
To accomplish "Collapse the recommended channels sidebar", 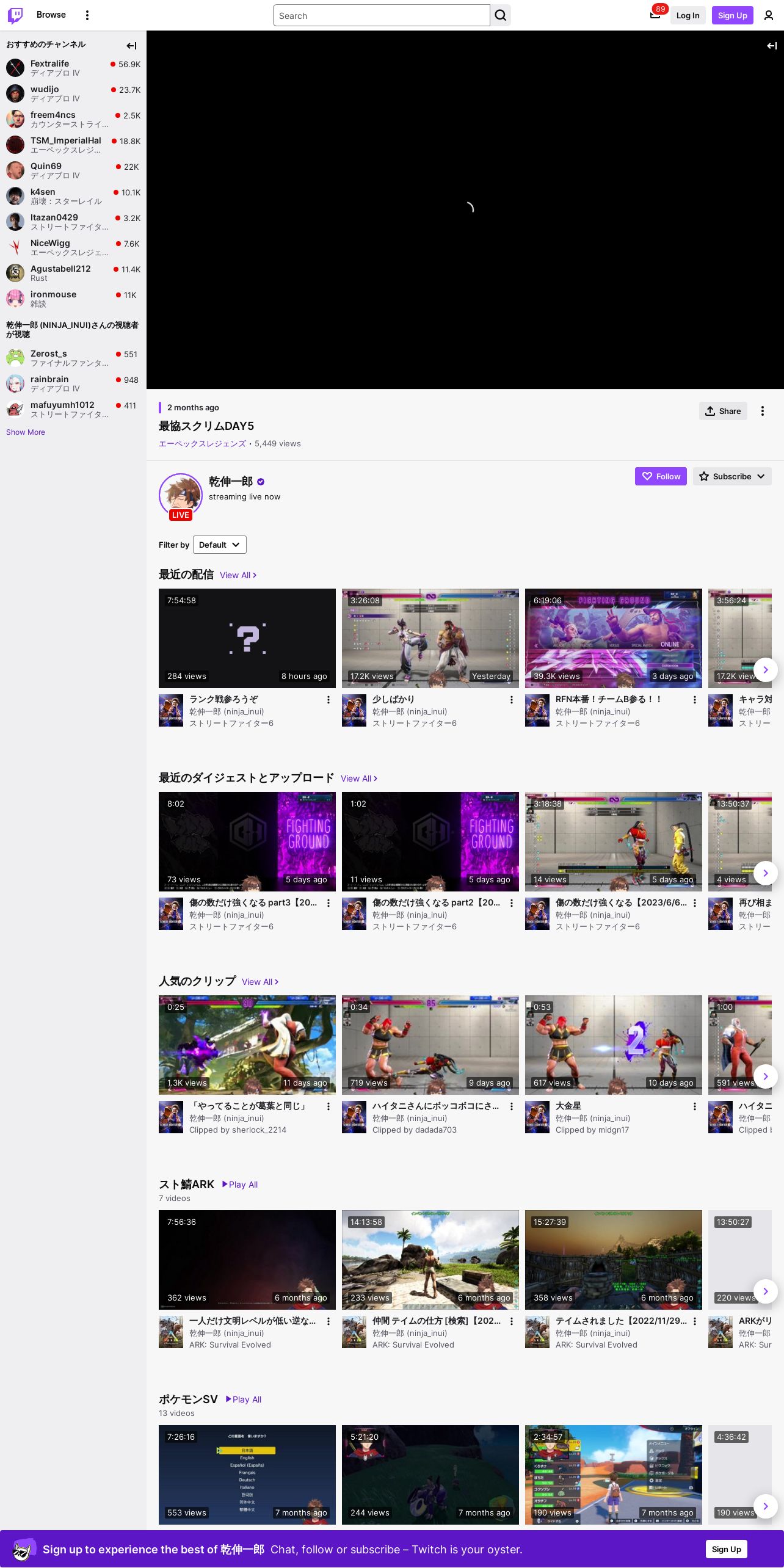I will [x=131, y=46].
